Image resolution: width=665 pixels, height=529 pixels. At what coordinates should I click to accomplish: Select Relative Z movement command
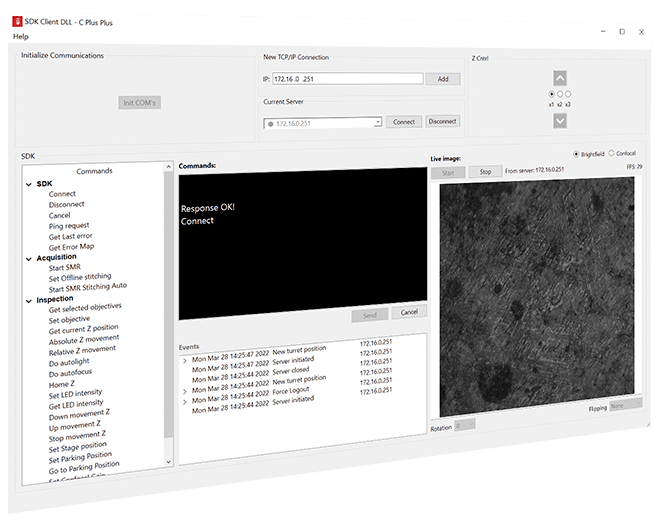coord(82,350)
